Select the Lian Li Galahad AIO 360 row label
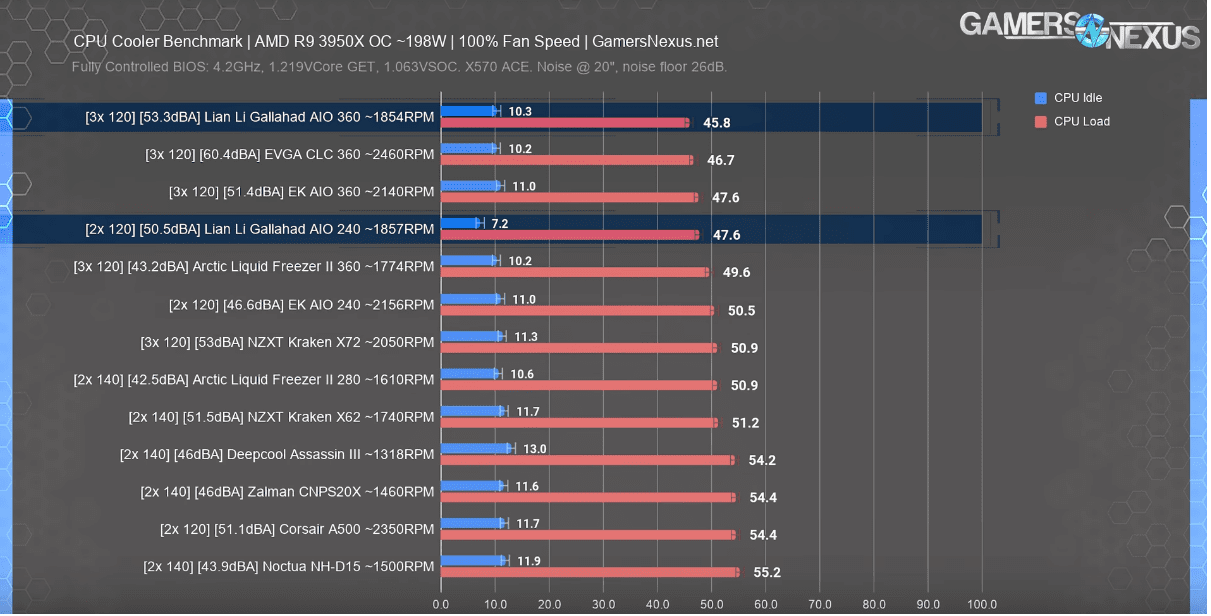This screenshot has height=616, width=1211. click(x=260, y=117)
